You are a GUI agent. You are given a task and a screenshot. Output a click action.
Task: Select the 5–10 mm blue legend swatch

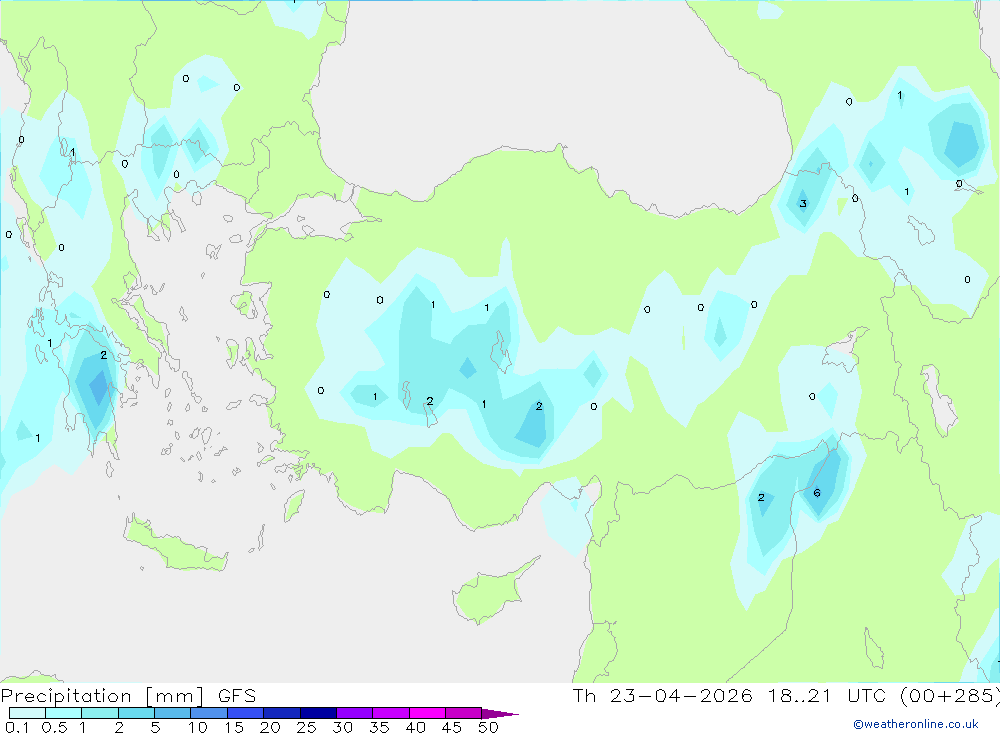coord(173,713)
